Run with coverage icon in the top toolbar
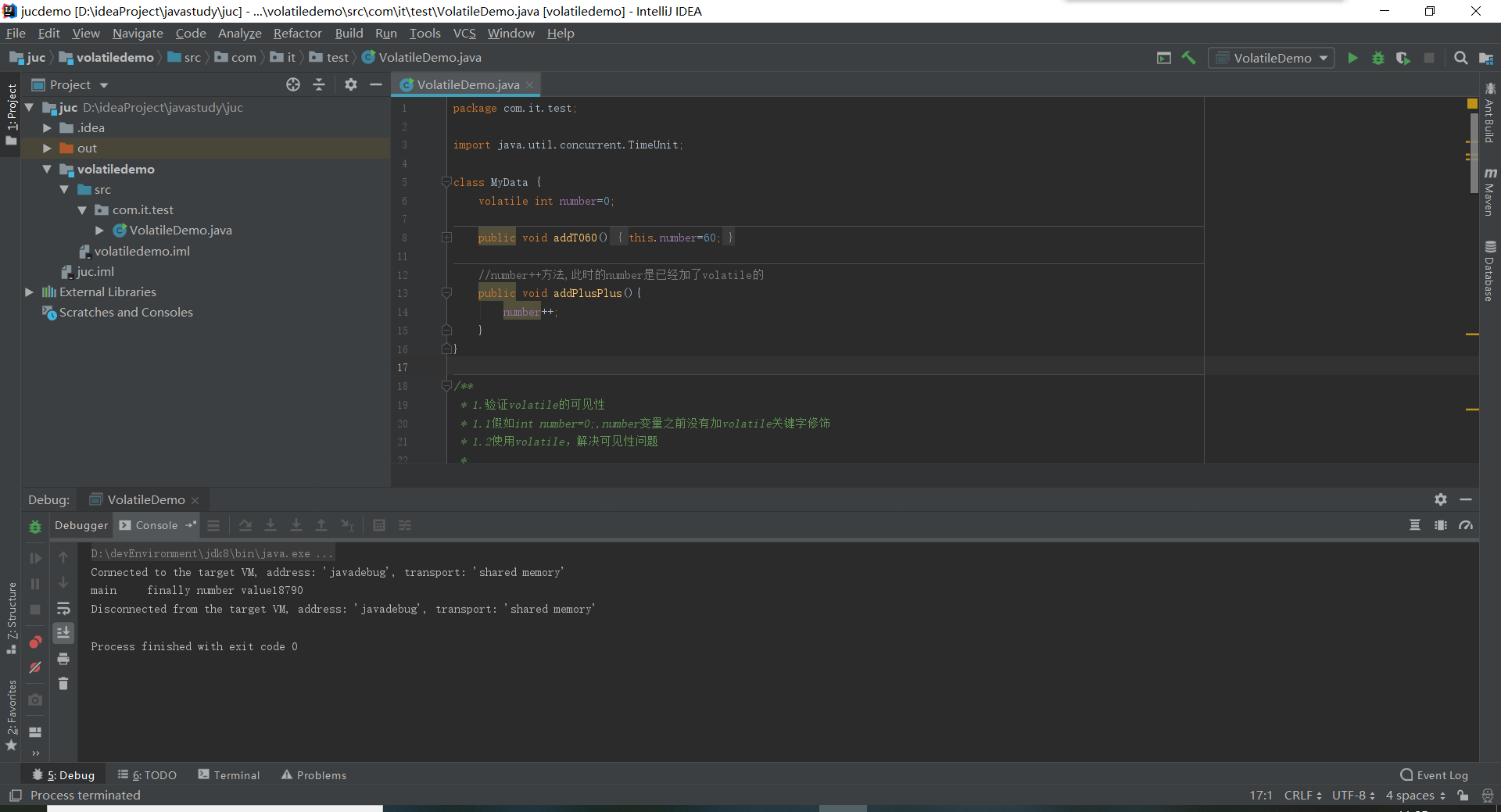 coord(1403,58)
